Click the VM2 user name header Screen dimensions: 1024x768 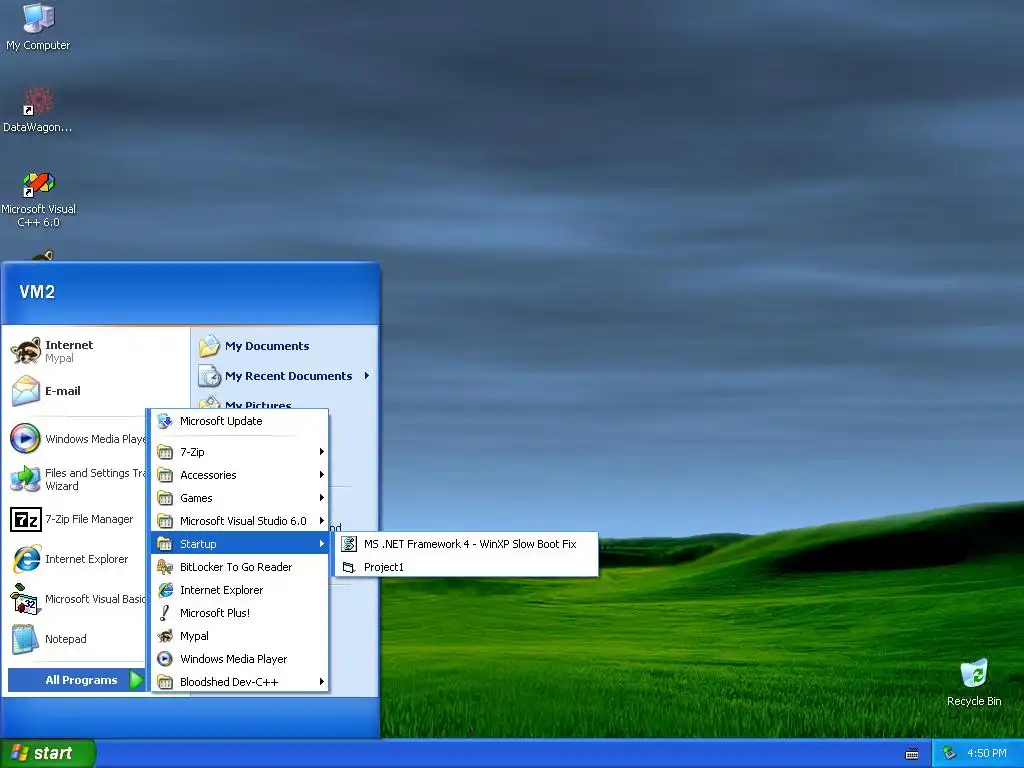tap(37, 292)
